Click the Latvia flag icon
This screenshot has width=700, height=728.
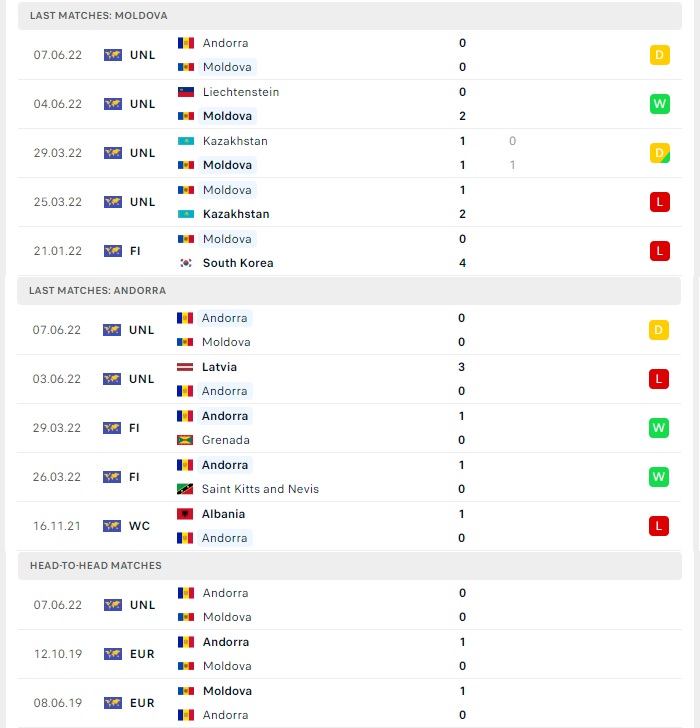point(185,367)
